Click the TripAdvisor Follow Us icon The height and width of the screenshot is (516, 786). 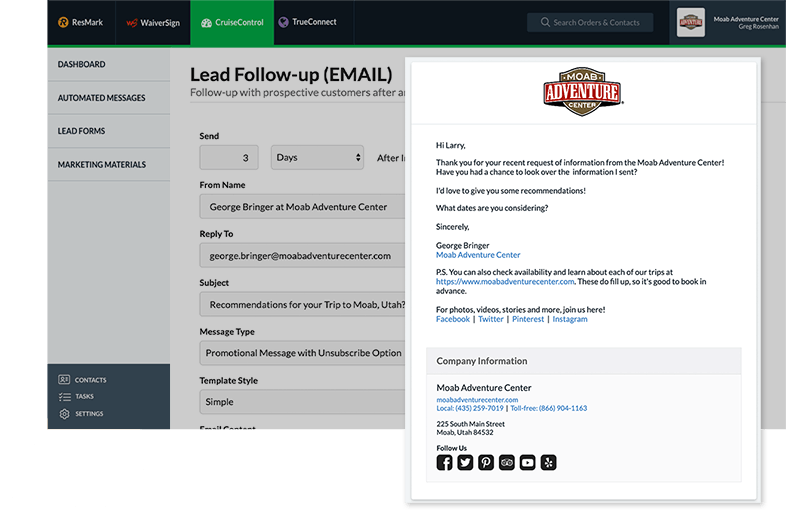tap(507, 462)
